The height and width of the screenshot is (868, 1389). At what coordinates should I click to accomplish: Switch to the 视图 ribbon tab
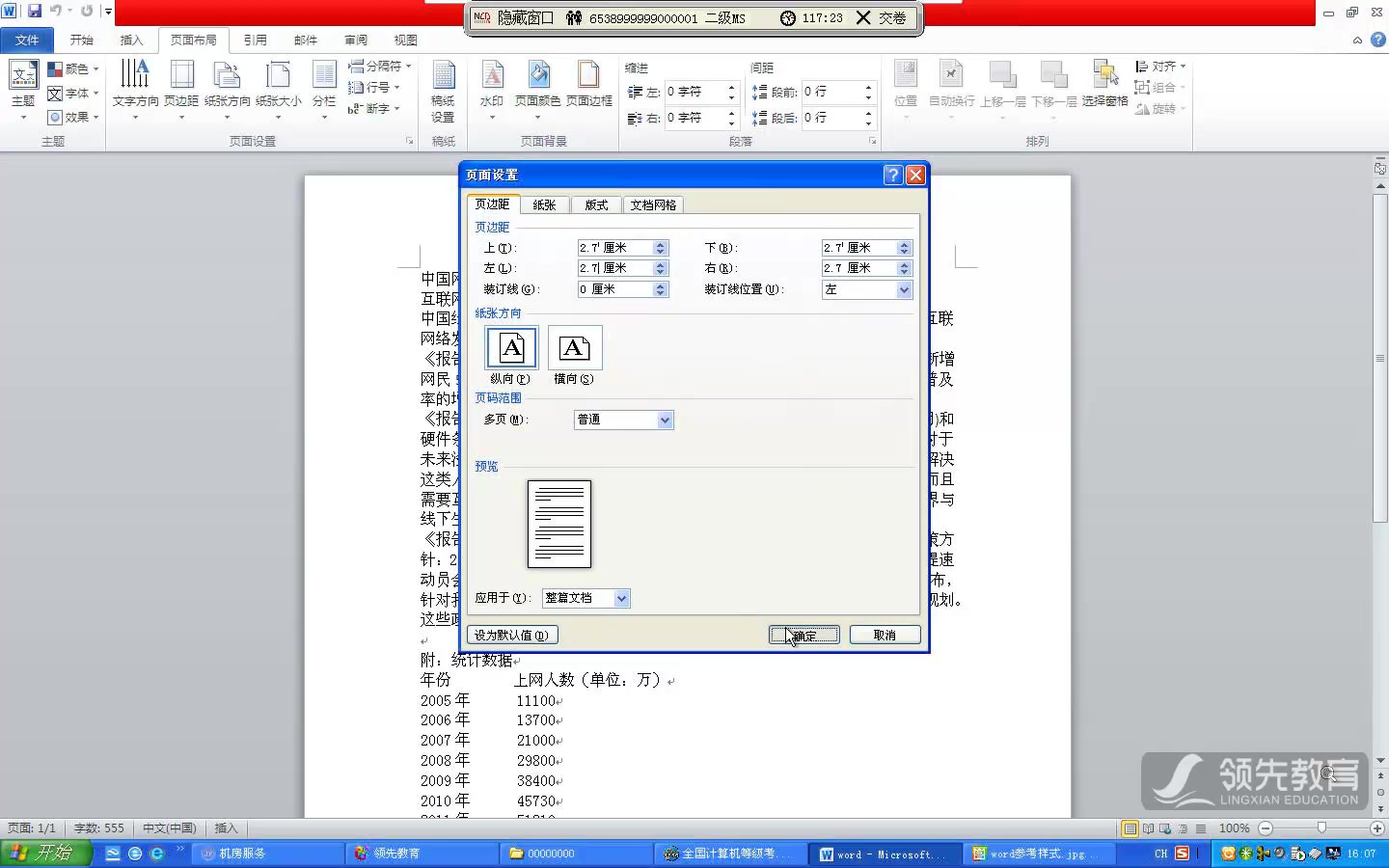(x=406, y=40)
